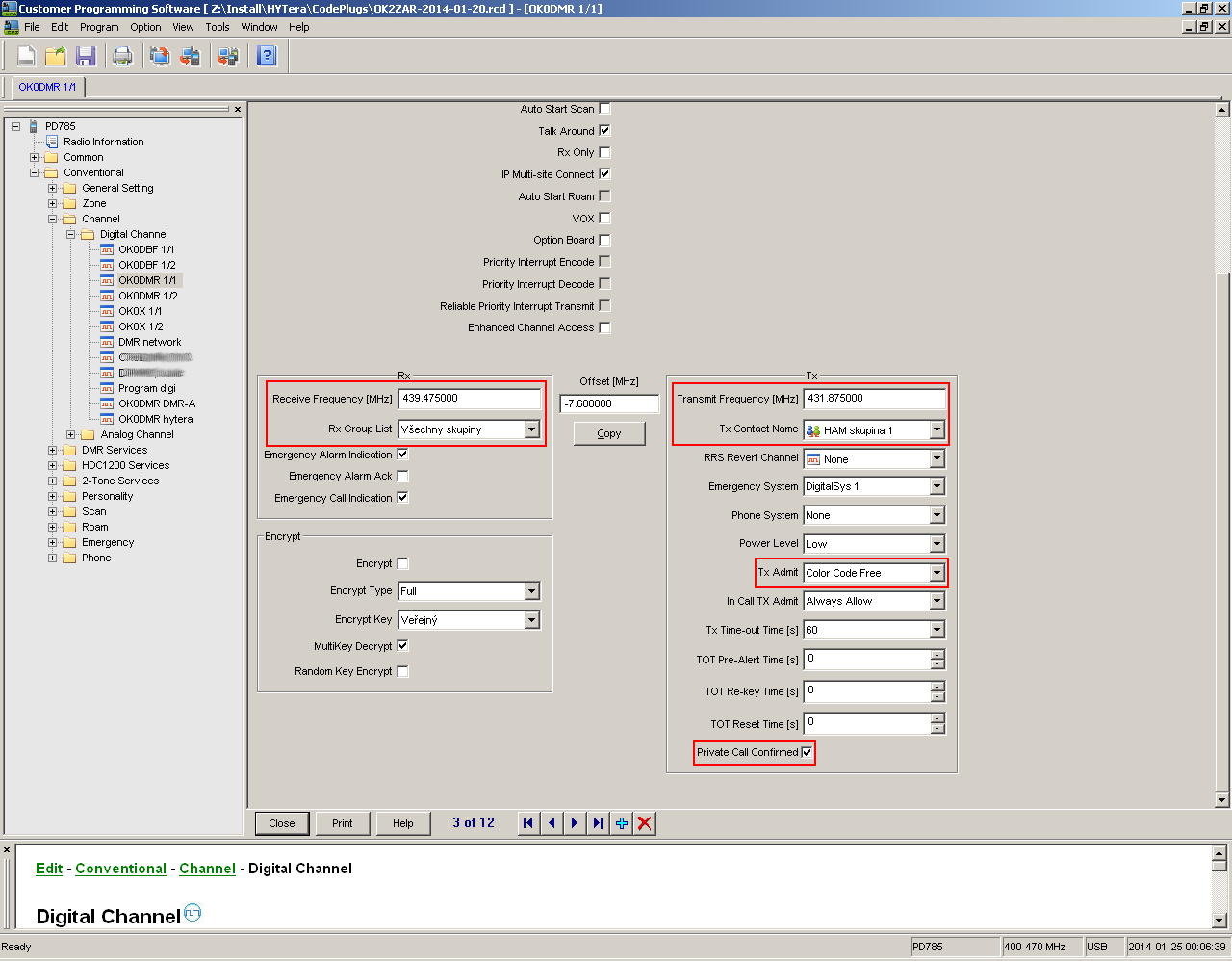Open Encrypt Key dropdown
The image size is (1232, 961).
532,620
